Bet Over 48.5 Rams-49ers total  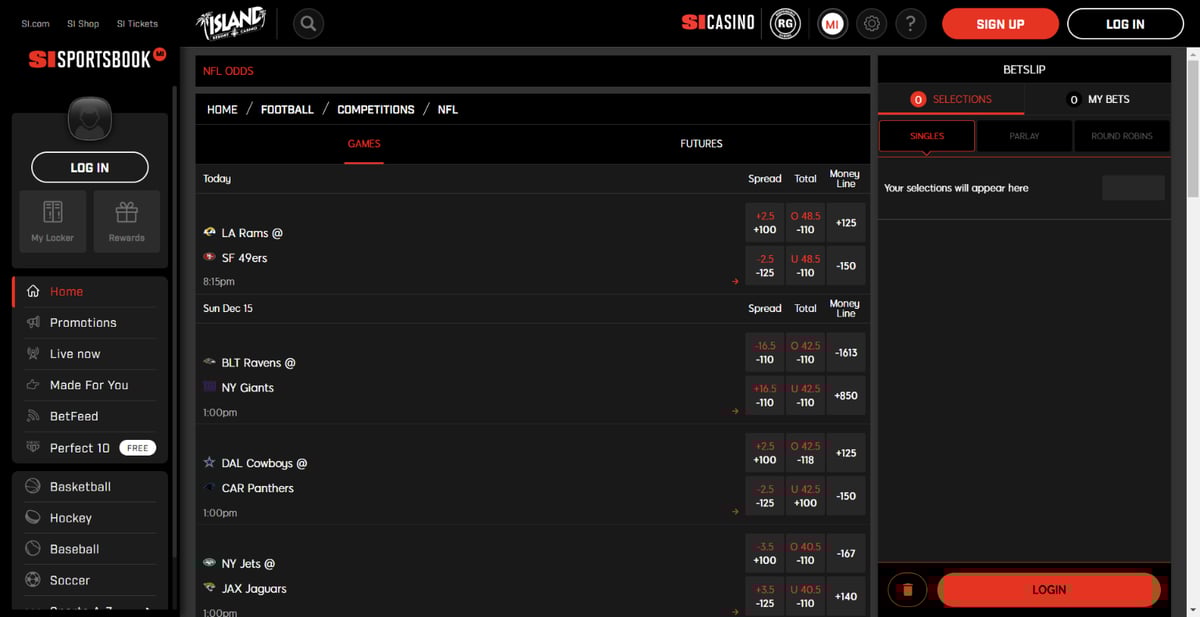[x=805, y=223]
